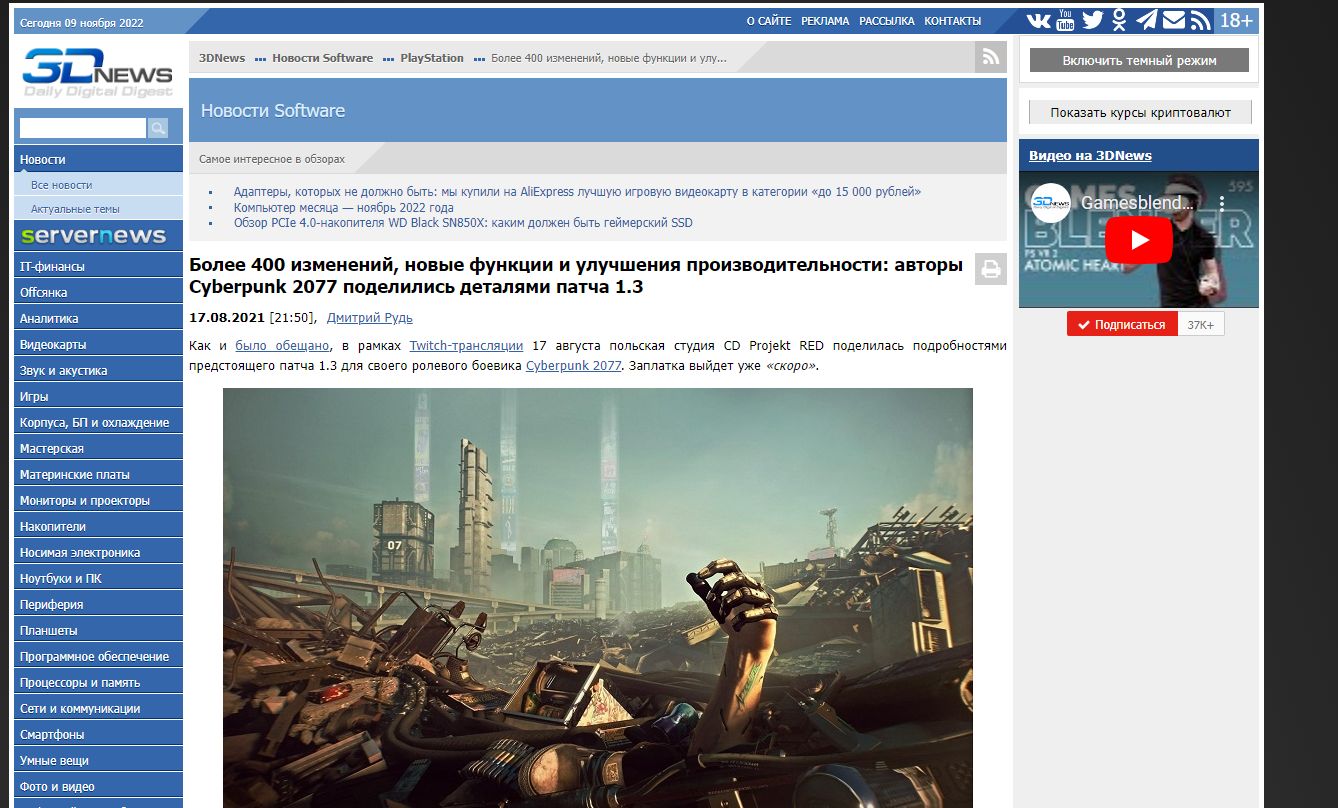Subscribe with the red Подписаться button
This screenshot has width=1338, height=808.
tap(1122, 324)
